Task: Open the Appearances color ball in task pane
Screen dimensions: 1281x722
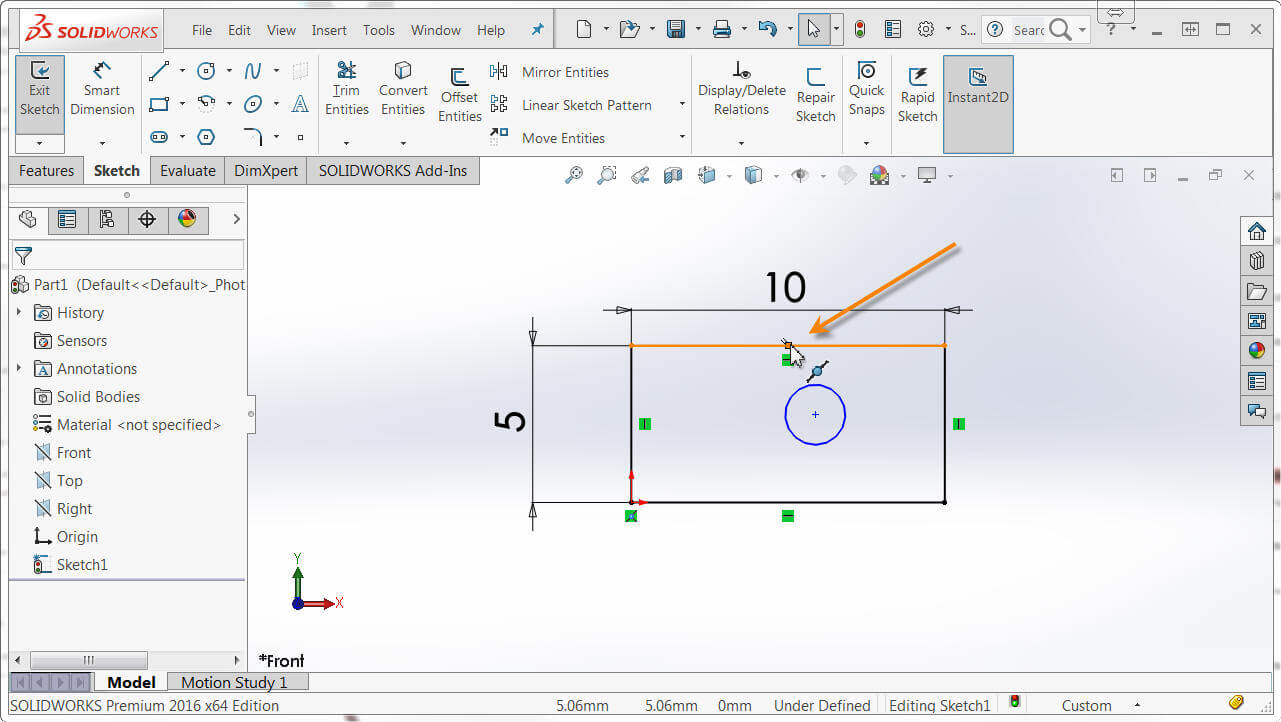Action: point(1257,351)
